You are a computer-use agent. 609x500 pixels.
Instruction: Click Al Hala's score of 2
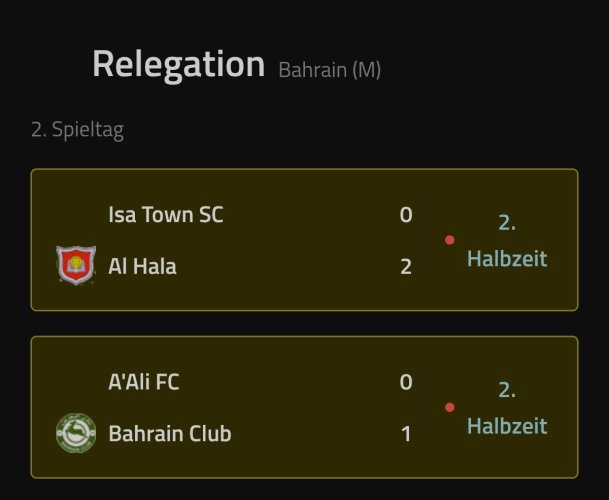[x=406, y=267]
